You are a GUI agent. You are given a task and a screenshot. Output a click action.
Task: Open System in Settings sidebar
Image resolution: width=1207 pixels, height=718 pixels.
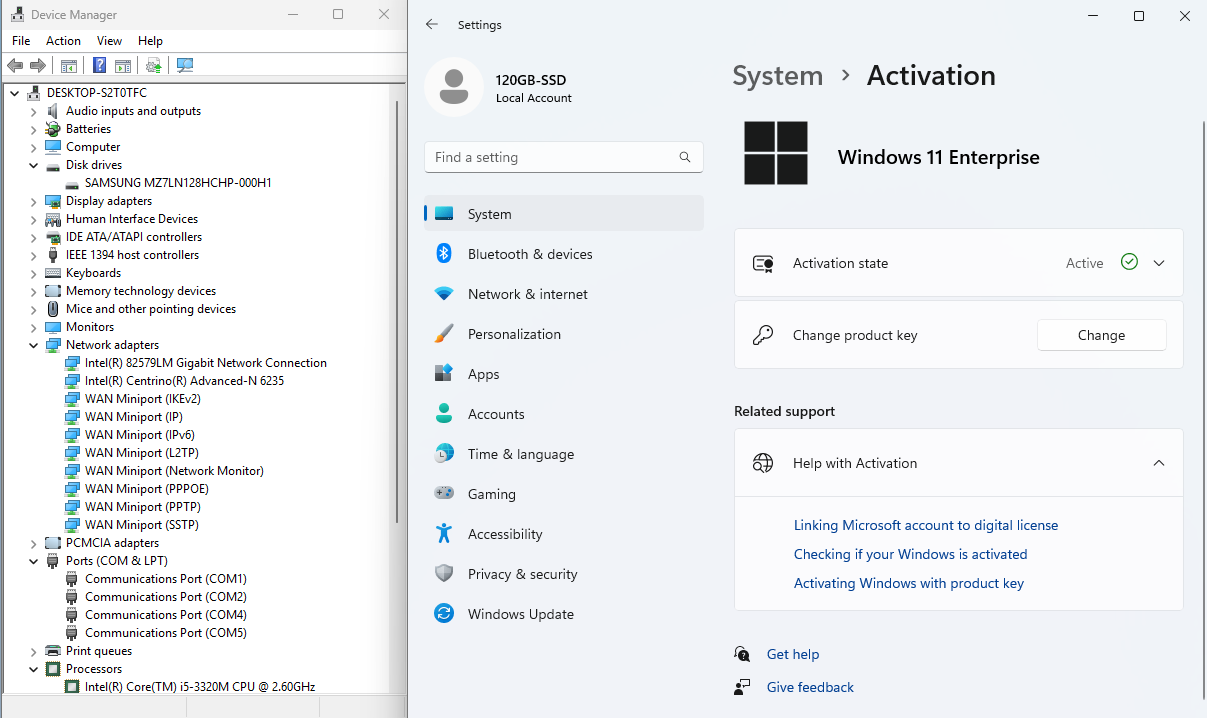click(564, 214)
